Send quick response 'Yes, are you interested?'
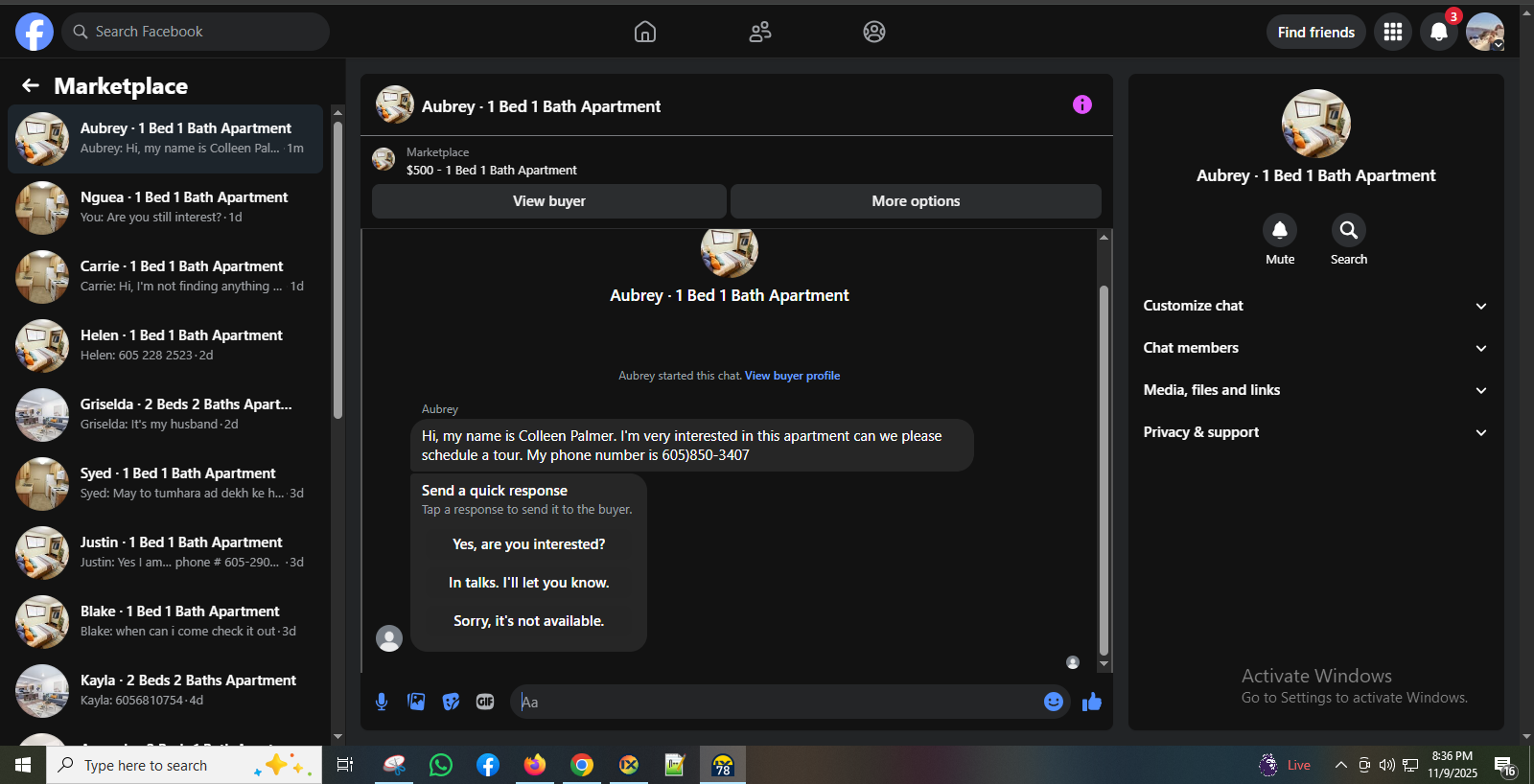The height and width of the screenshot is (784, 1534). tap(529, 544)
